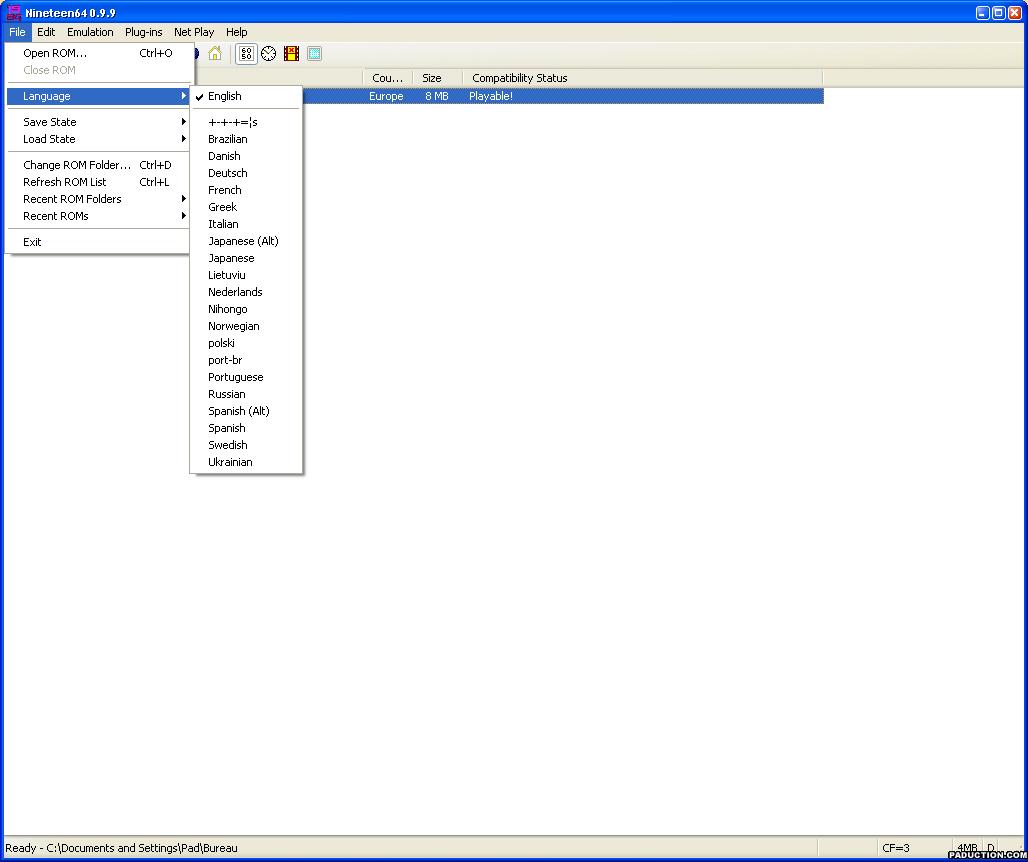Switch language to Brazilian

click(246, 139)
